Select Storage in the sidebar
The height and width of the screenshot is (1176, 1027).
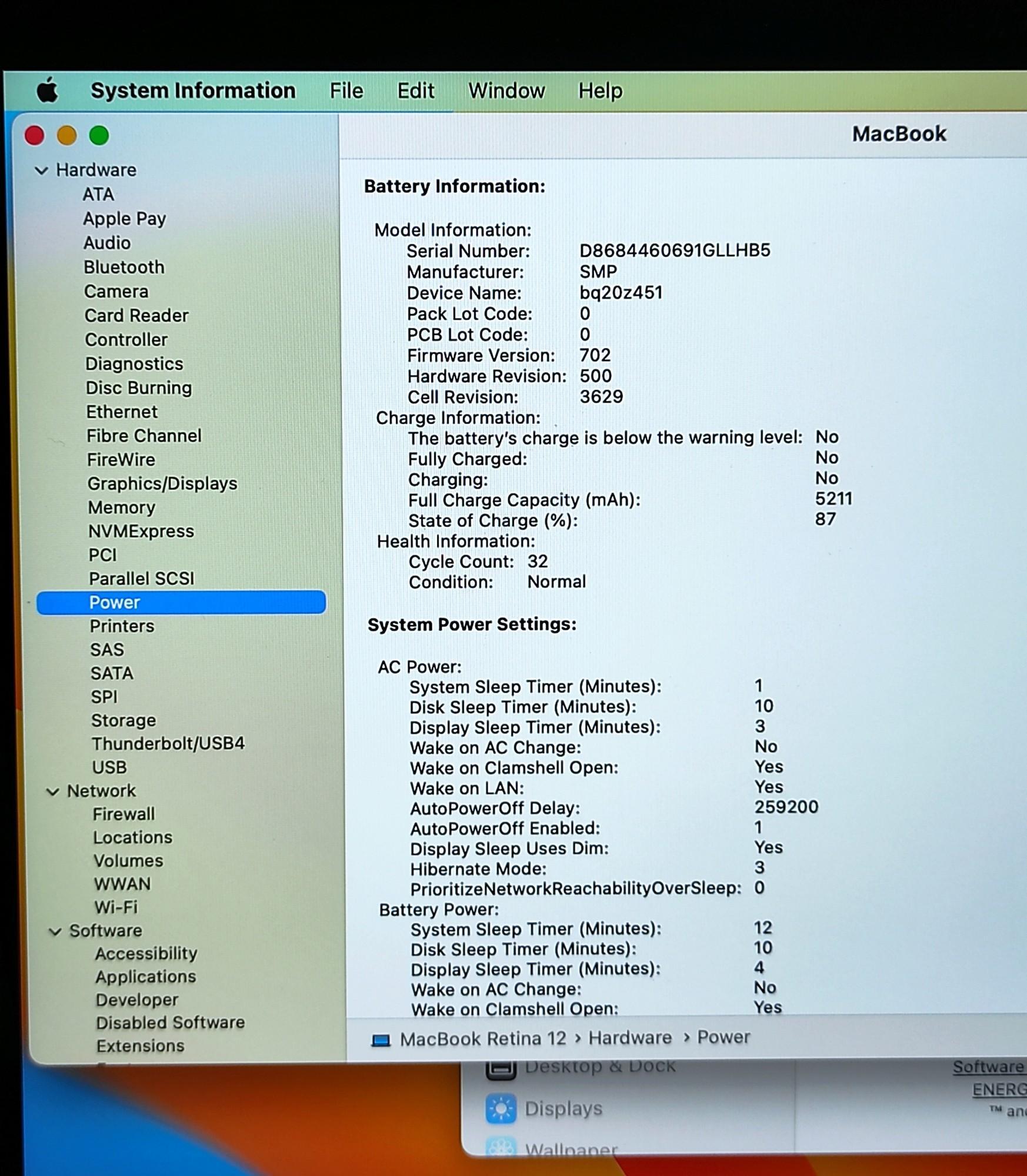pyautogui.click(x=124, y=721)
